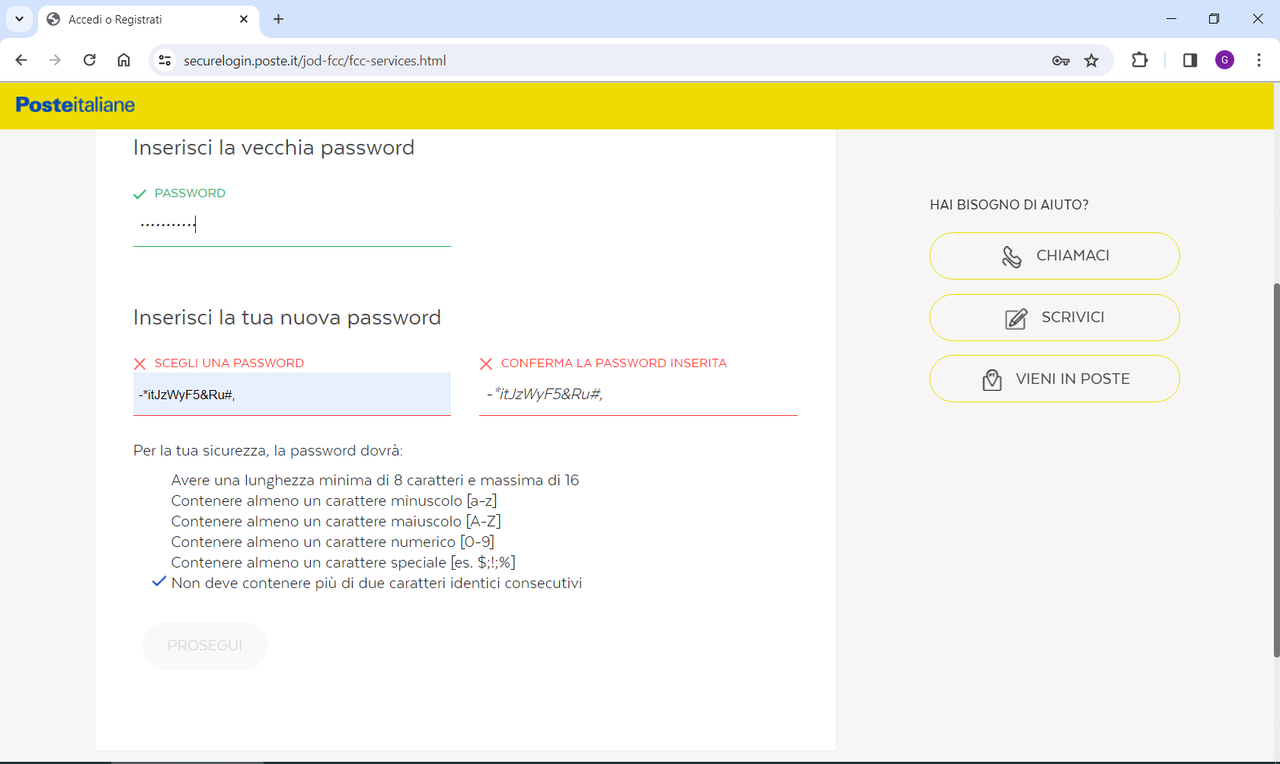Restore down the Chrome window
This screenshot has width=1280, height=764.
pyautogui.click(x=1214, y=19)
